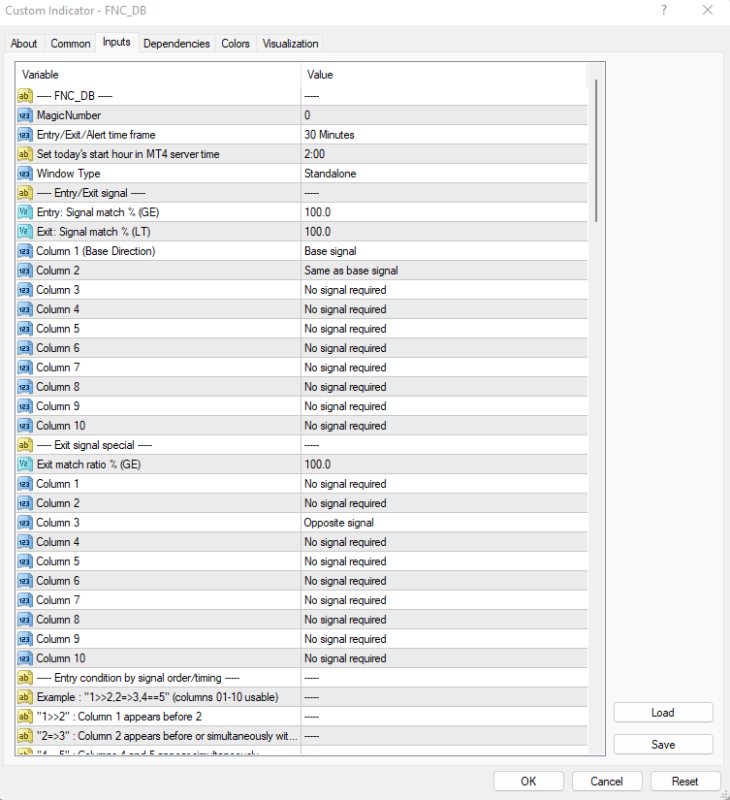
Task: Open the About tab
Action: click(24, 44)
